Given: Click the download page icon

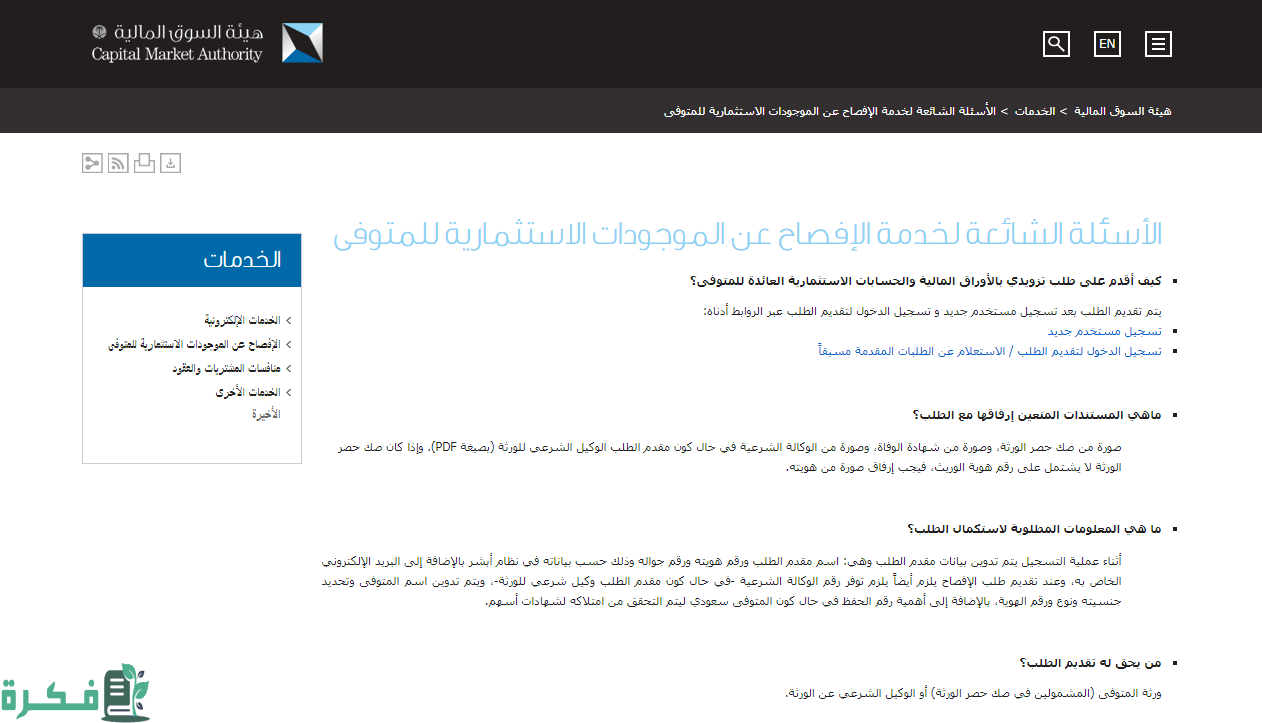Looking at the screenshot, I should tap(171, 163).
